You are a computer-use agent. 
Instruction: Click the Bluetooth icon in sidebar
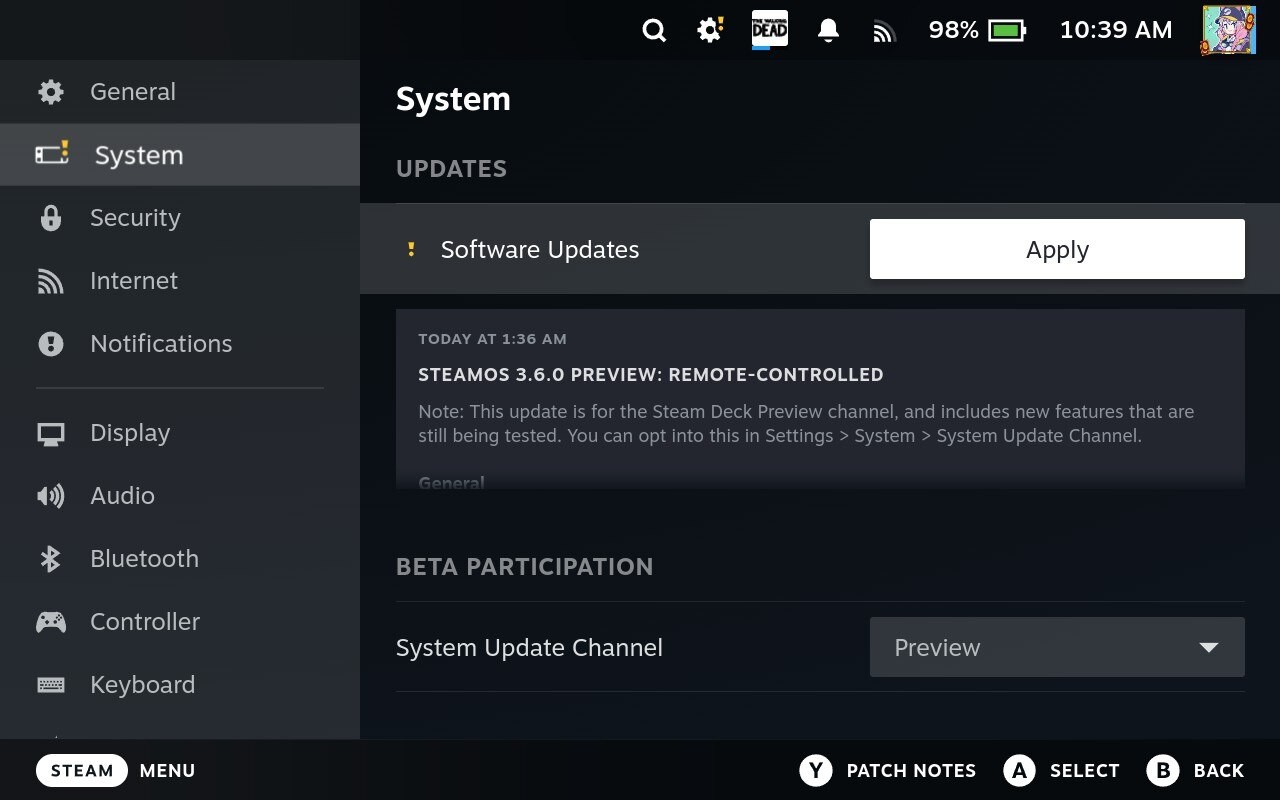click(x=50, y=559)
